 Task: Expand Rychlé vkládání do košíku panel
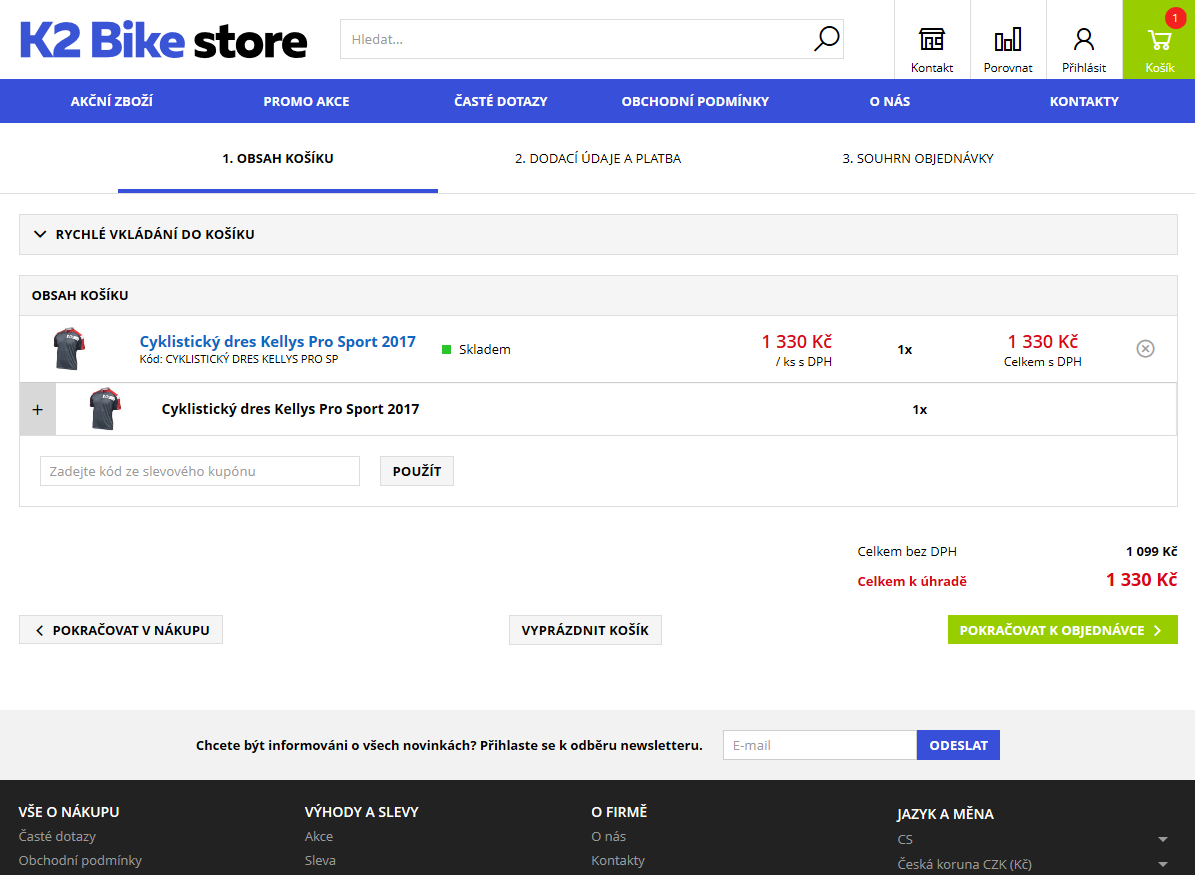[598, 234]
